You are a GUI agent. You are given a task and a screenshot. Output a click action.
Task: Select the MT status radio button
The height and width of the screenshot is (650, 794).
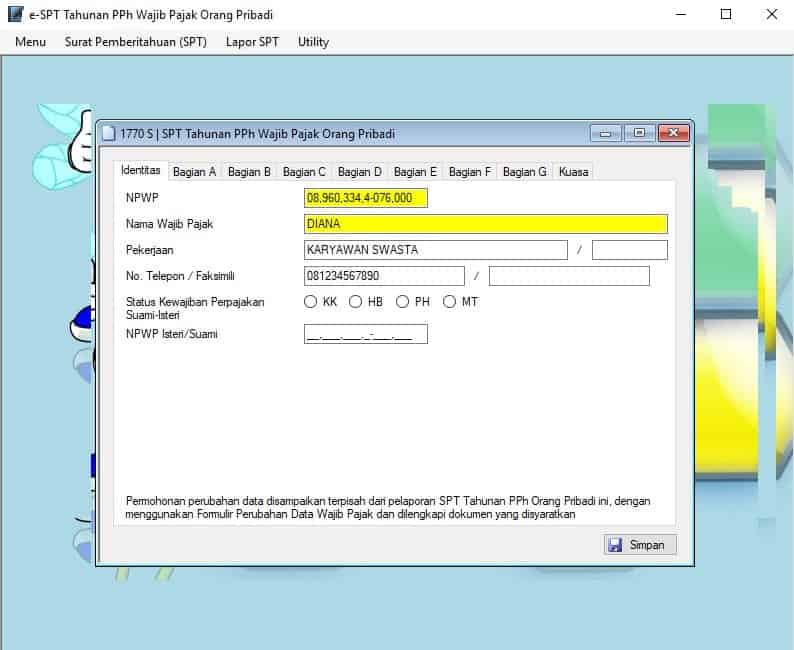click(x=449, y=302)
